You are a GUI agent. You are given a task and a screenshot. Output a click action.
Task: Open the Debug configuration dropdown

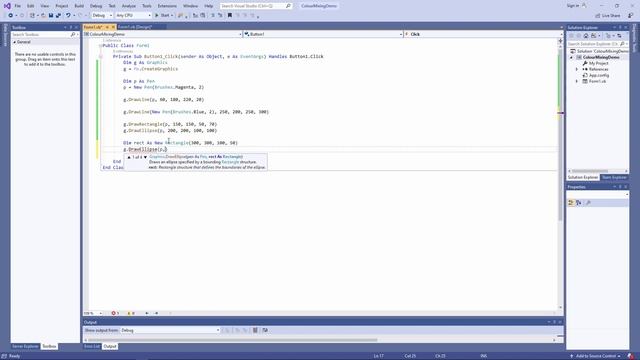(102, 15)
